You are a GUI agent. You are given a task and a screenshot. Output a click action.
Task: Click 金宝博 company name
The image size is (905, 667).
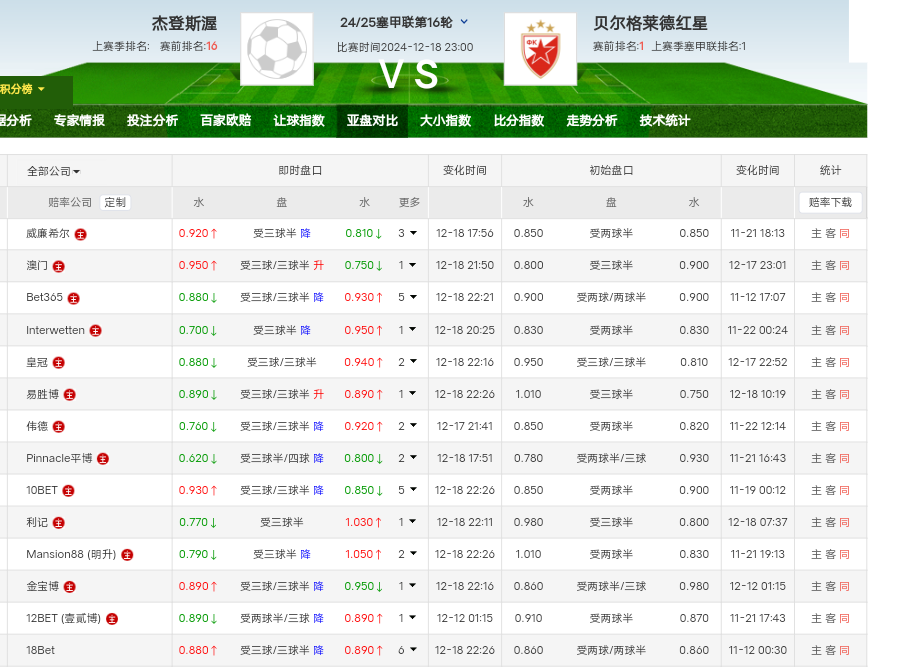[x=43, y=586]
